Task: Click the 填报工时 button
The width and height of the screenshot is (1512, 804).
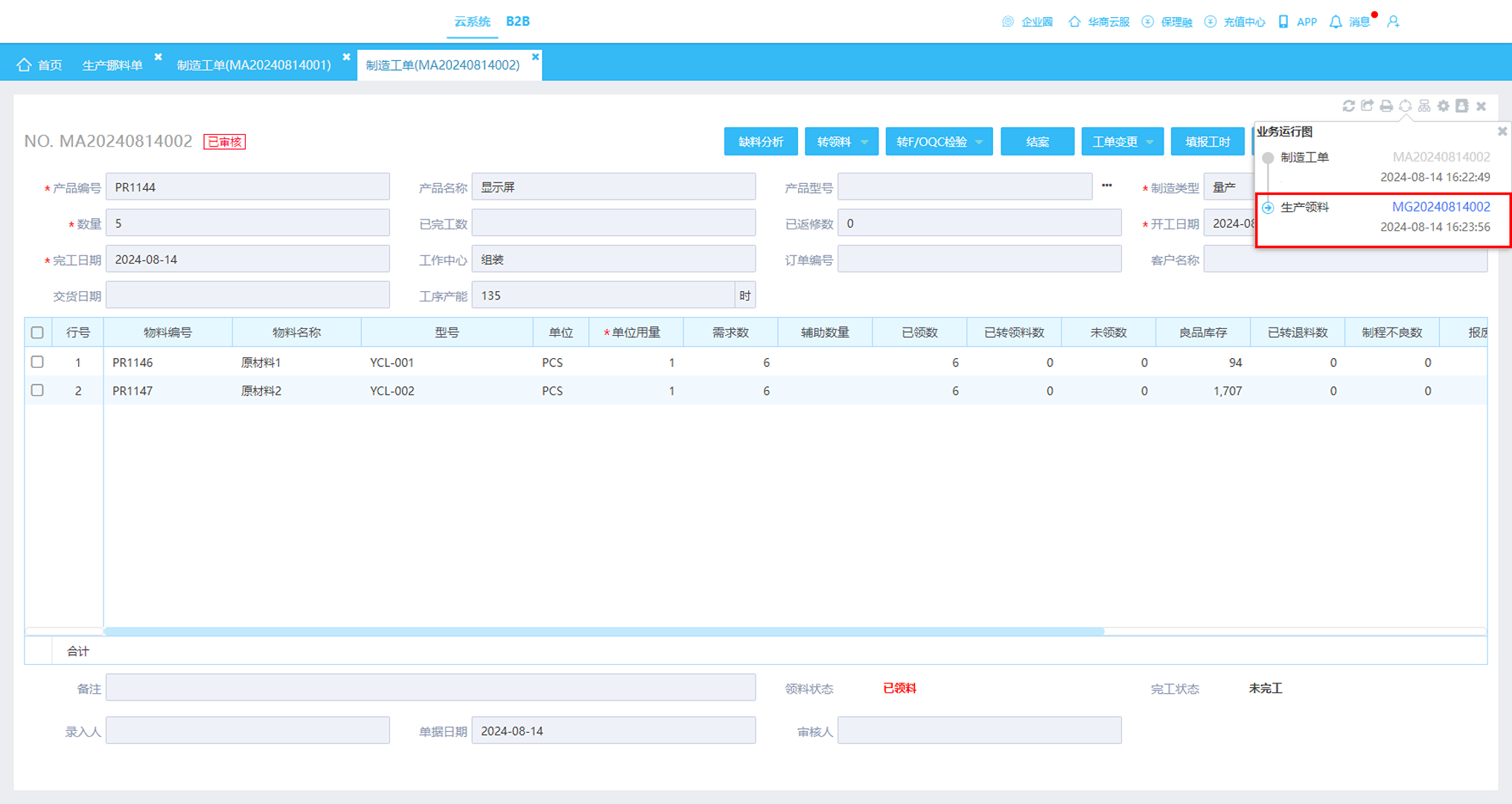Action: [1208, 141]
